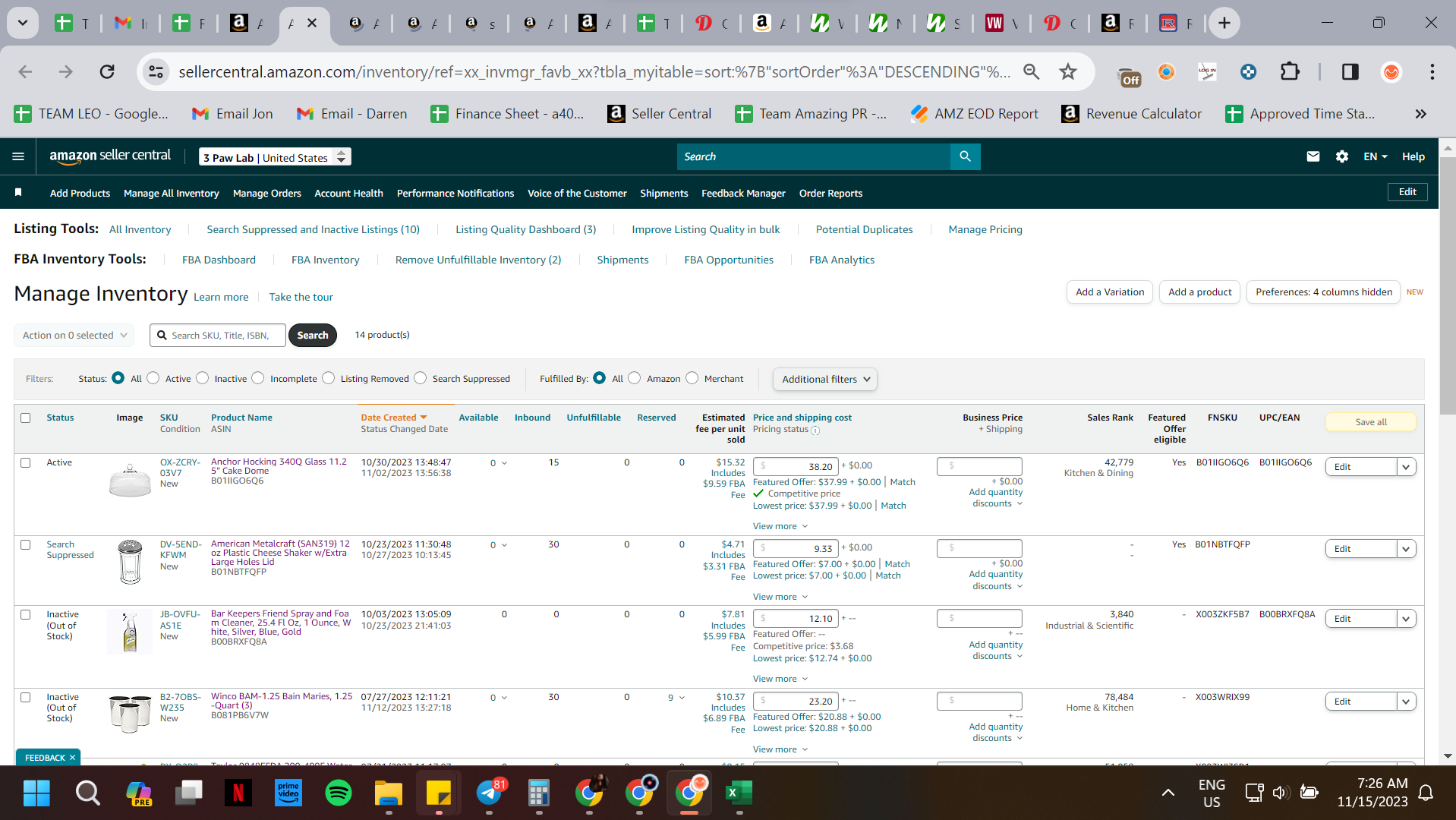Open the Winco Bain Maries product thumbnail

click(x=130, y=713)
